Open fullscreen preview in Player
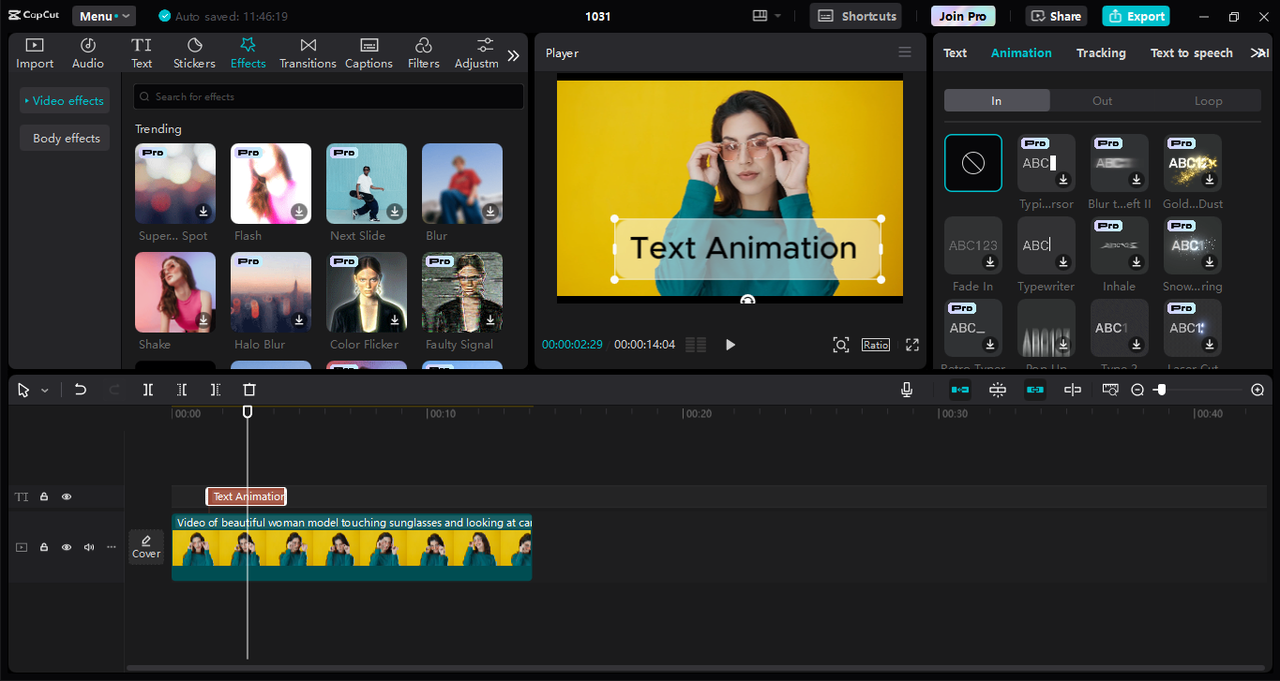This screenshot has width=1280, height=681. pyautogui.click(x=912, y=344)
